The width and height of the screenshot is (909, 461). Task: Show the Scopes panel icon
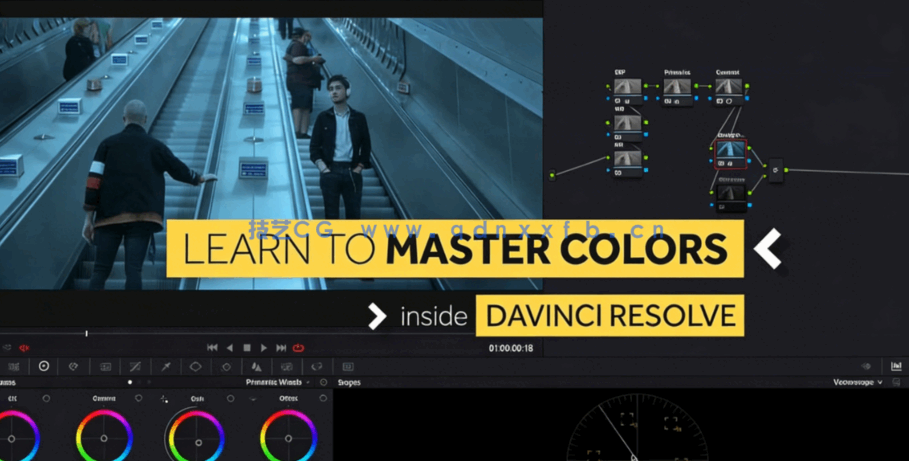[896, 366]
